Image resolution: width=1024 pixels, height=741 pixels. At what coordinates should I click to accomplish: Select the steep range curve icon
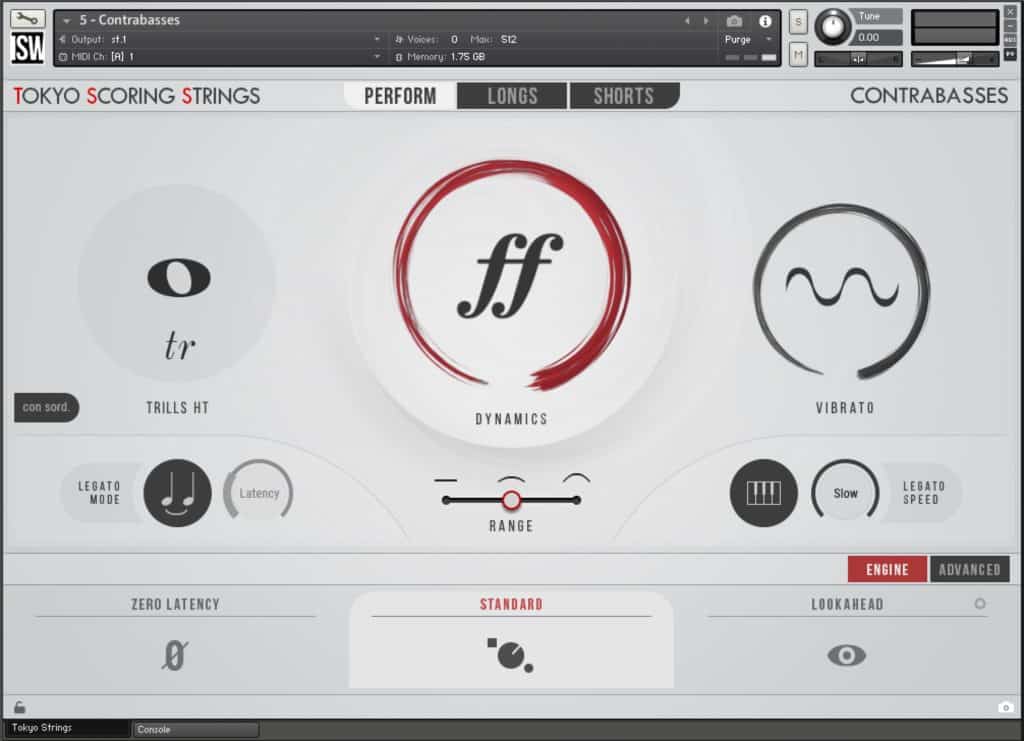tap(576, 479)
